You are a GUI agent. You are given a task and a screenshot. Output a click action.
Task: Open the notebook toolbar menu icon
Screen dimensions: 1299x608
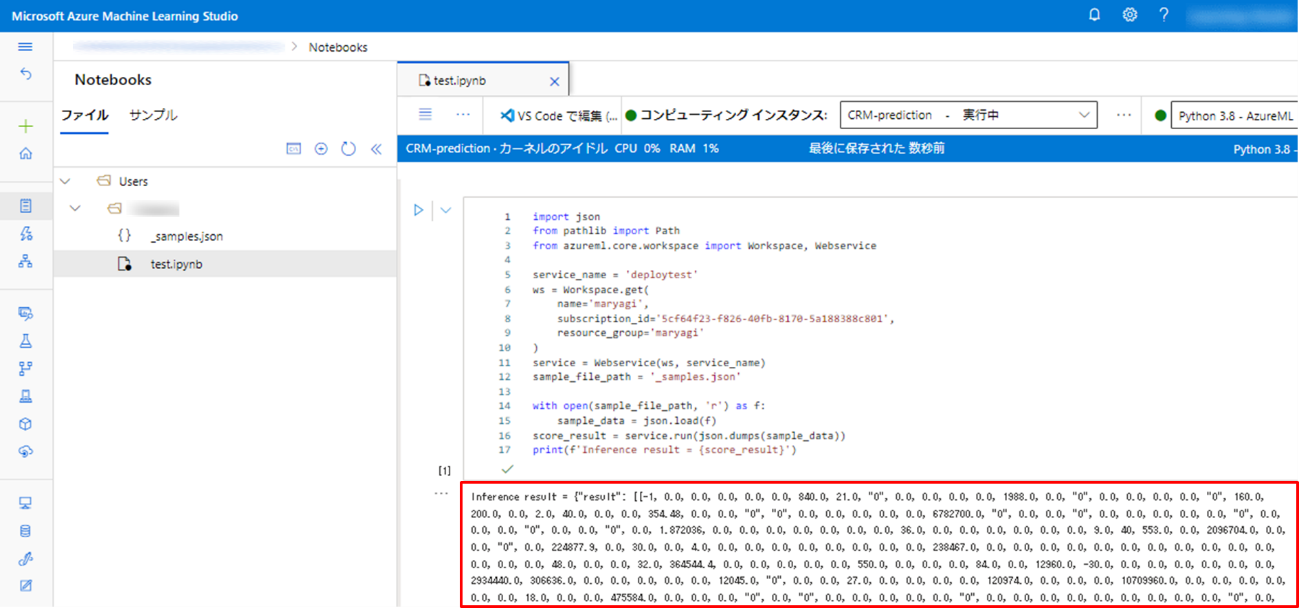click(x=425, y=114)
